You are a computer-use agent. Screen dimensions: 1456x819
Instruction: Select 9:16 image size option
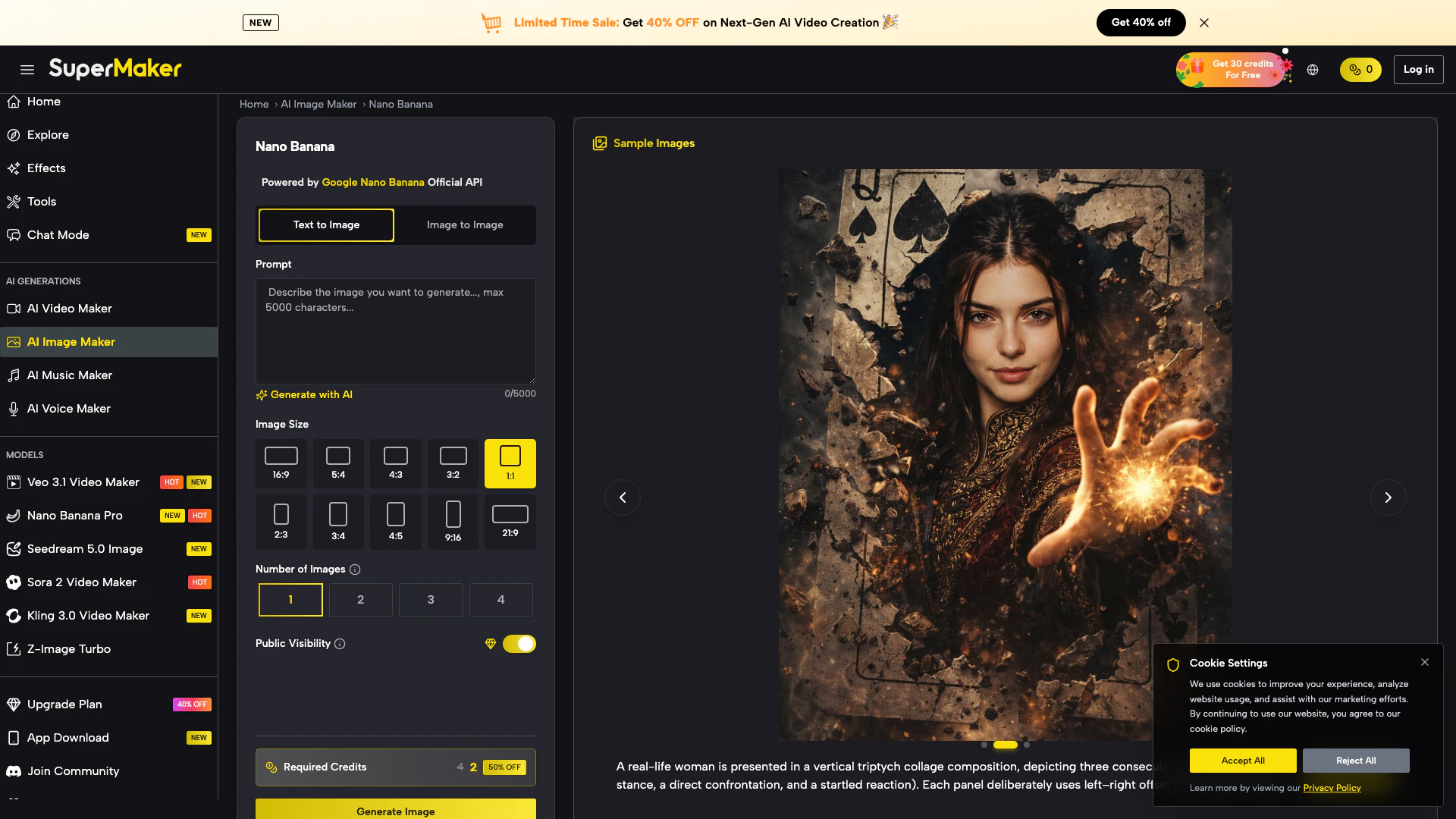[x=453, y=522]
